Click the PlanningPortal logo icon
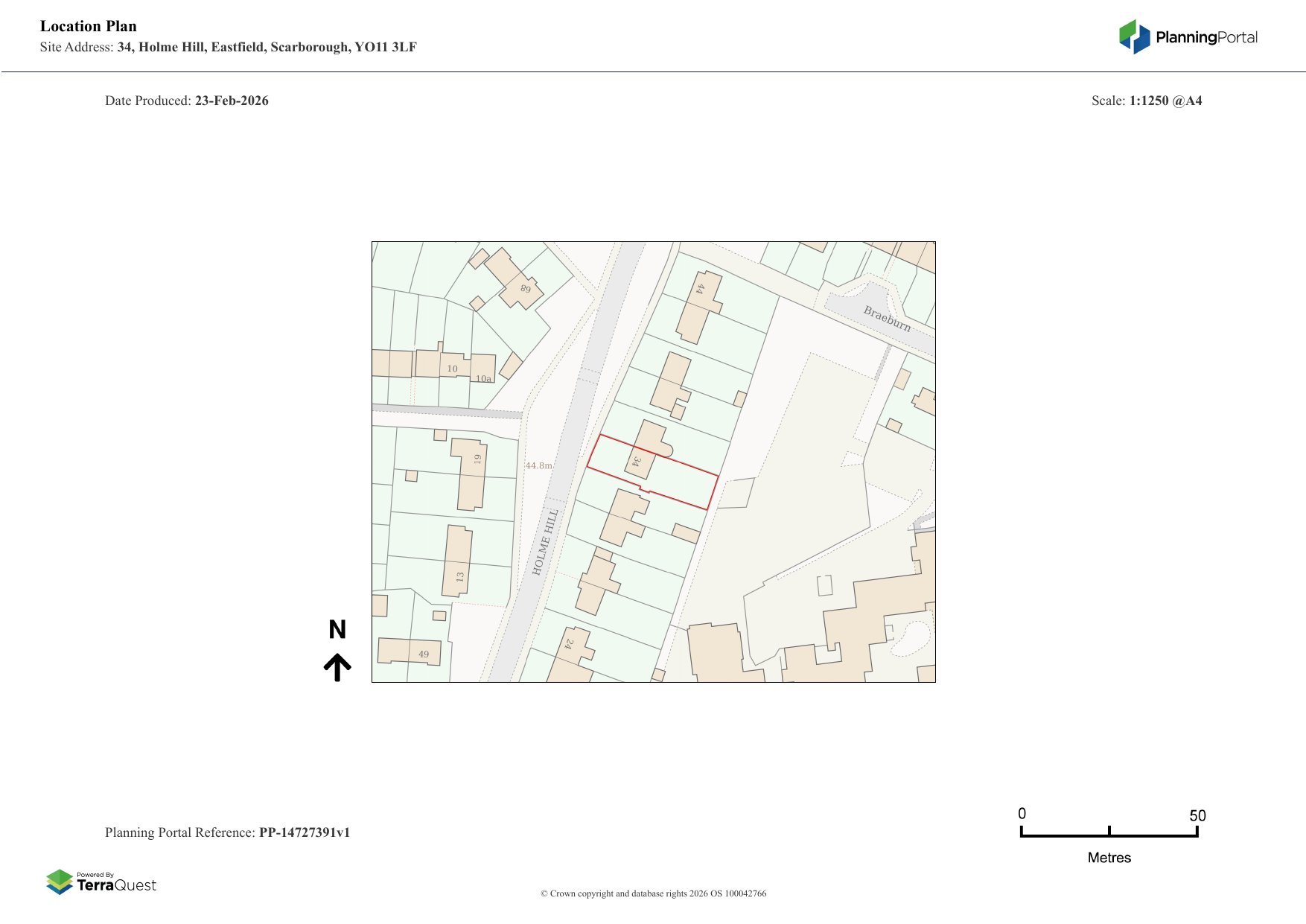The width and height of the screenshot is (1306, 924). pos(1134,36)
